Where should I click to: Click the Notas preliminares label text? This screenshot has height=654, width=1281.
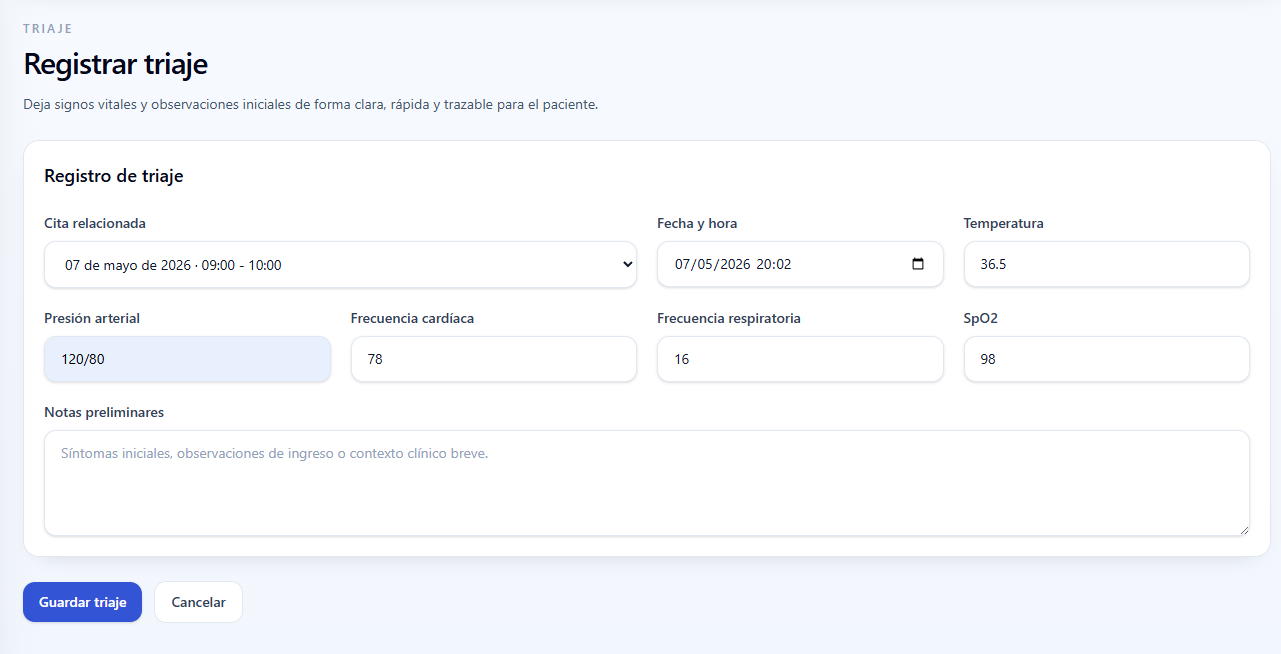(104, 412)
